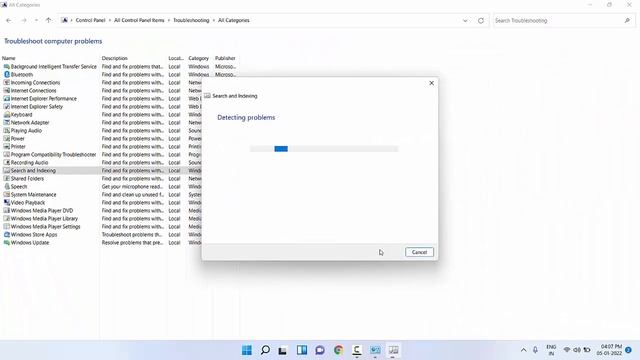Viewport: 640px width, 360px height.
Task: Show hidden system tray icons
Action: pyautogui.click(x=523, y=350)
